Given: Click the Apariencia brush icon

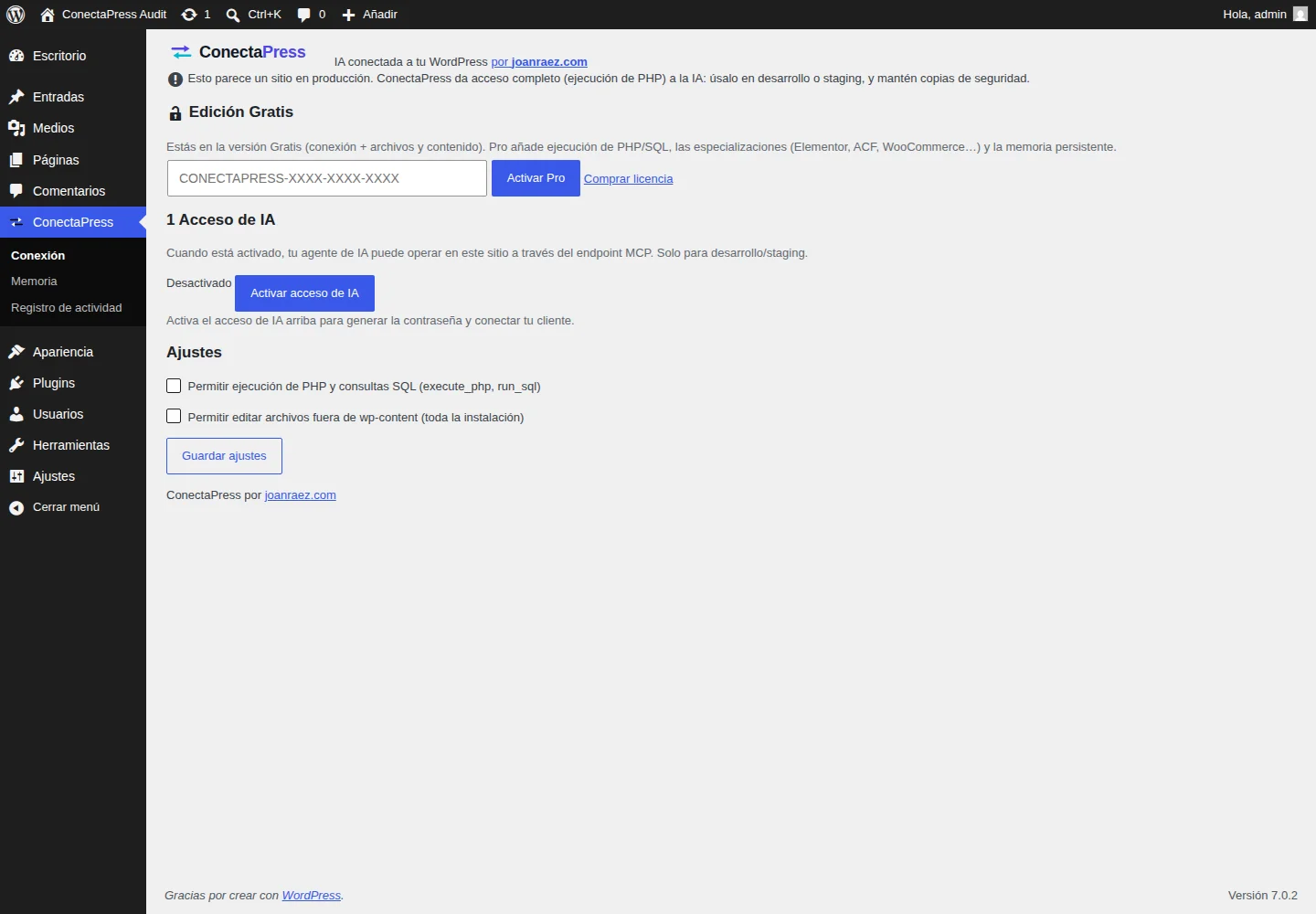Looking at the screenshot, I should click(16, 352).
